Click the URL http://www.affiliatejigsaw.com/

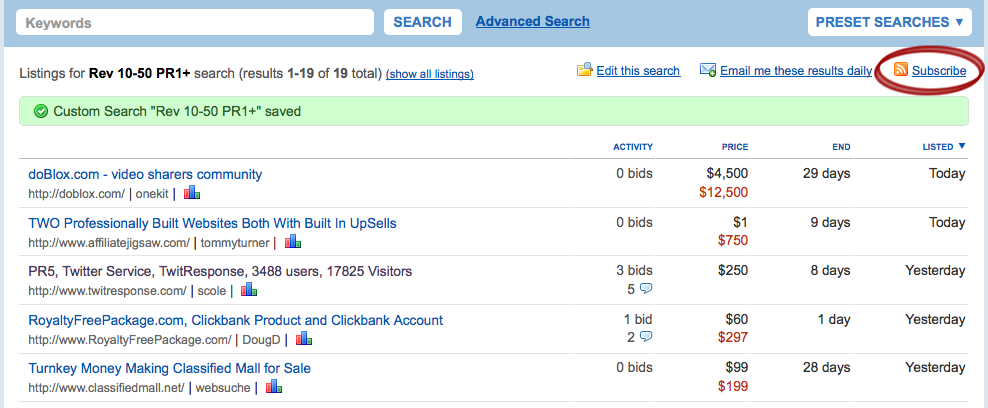point(109,242)
